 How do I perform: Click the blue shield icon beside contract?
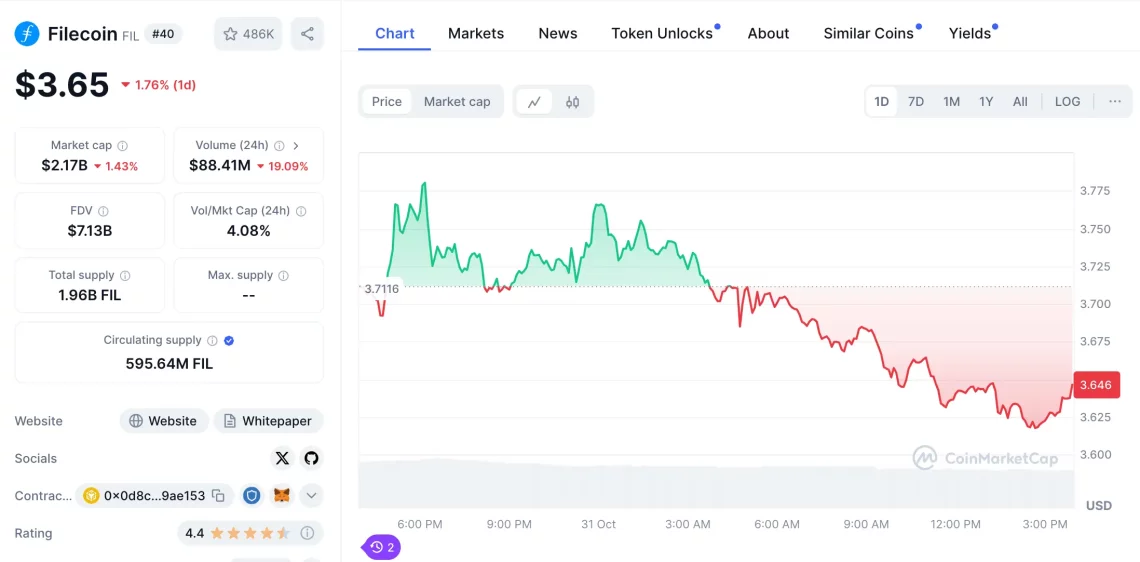pos(252,495)
